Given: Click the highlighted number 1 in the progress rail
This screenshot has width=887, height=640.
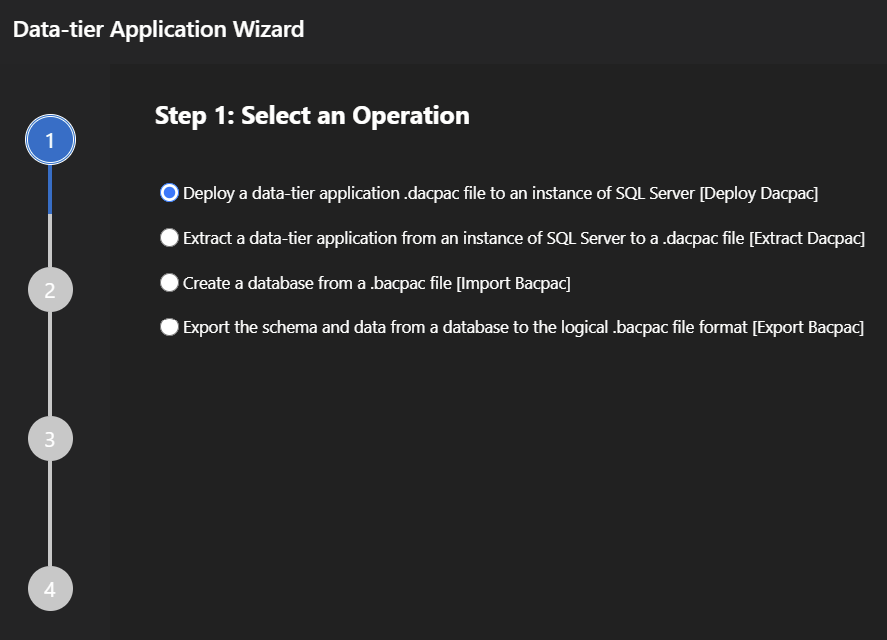Looking at the screenshot, I should [x=49, y=139].
